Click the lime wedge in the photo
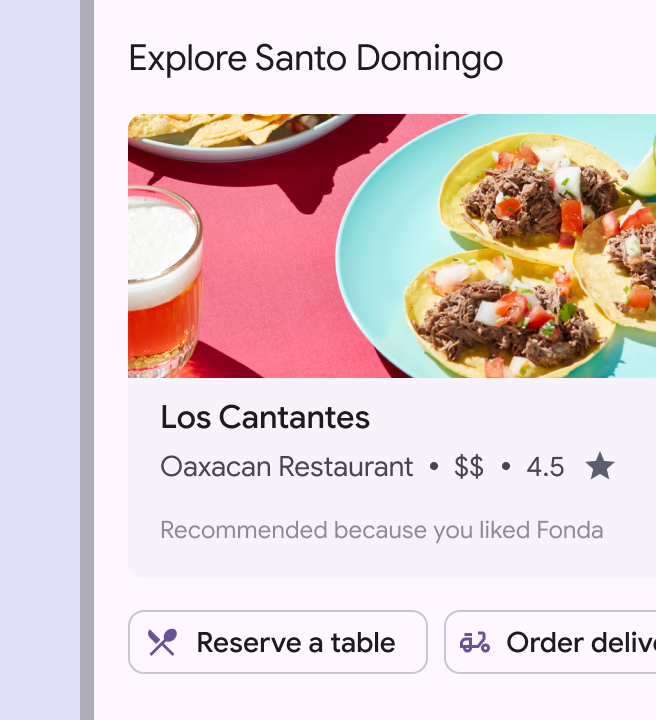 (x=641, y=168)
